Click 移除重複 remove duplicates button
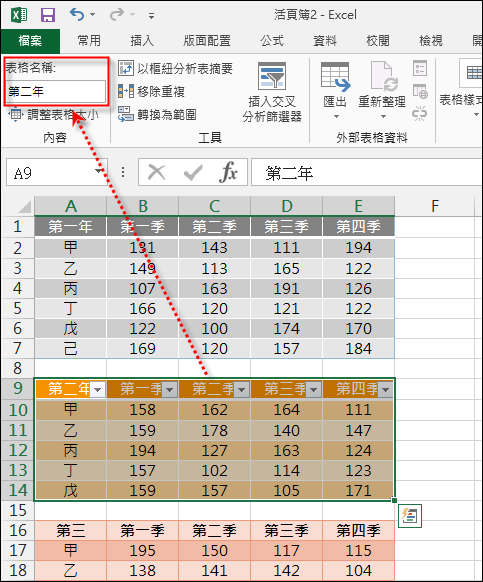This screenshot has height=582, width=483. click(151, 91)
